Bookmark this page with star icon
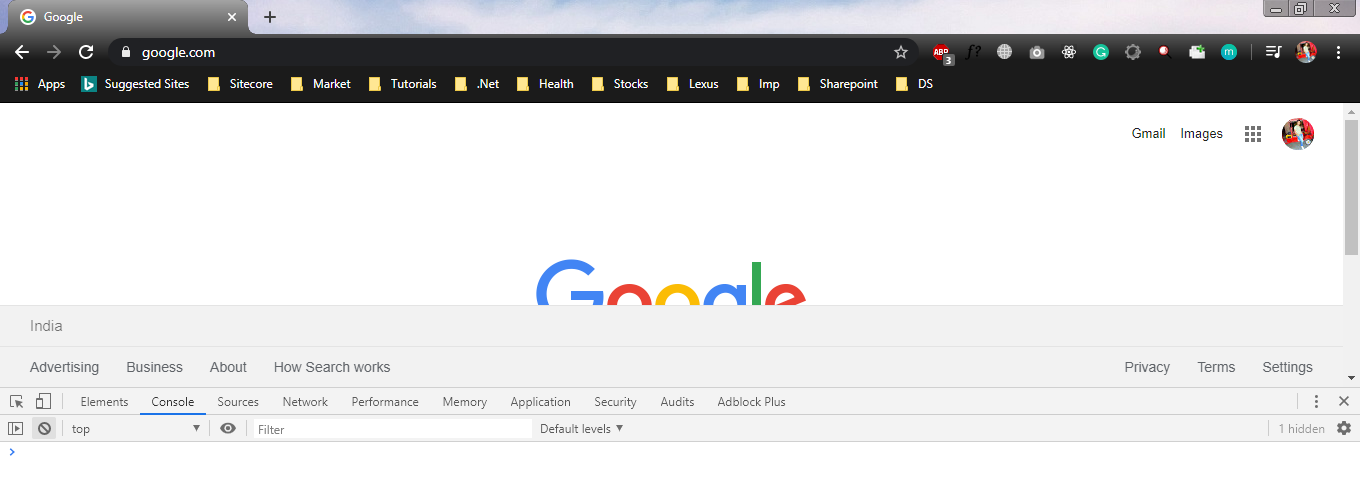This screenshot has width=1360, height=504. [x=900, y=52]
